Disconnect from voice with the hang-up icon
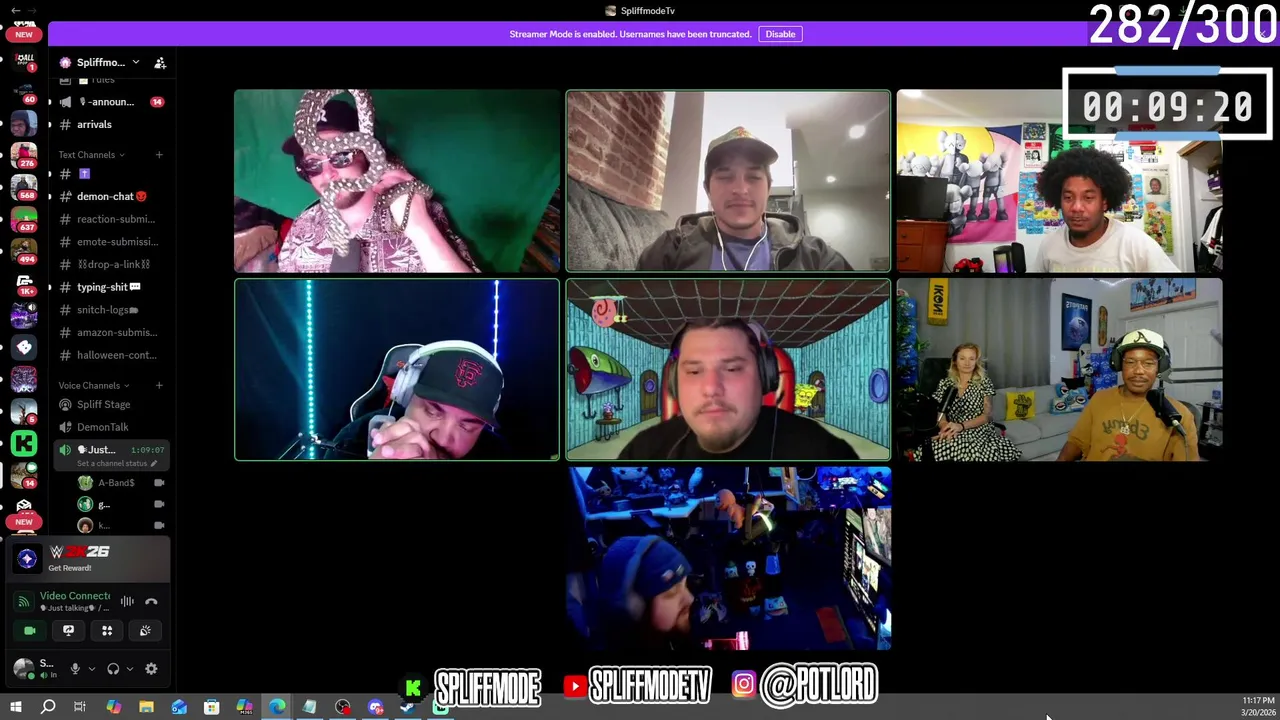The image size is (1280, 720). click(x=151, y=601)
